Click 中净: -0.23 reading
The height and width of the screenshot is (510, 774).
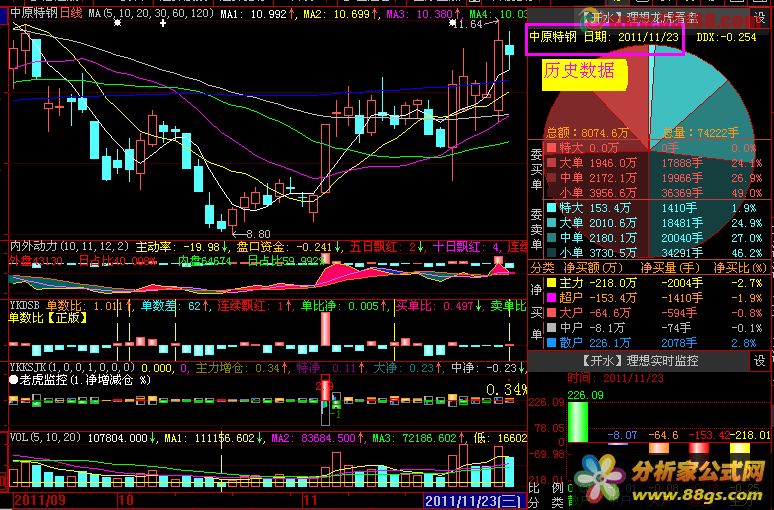tap(488, 368)
